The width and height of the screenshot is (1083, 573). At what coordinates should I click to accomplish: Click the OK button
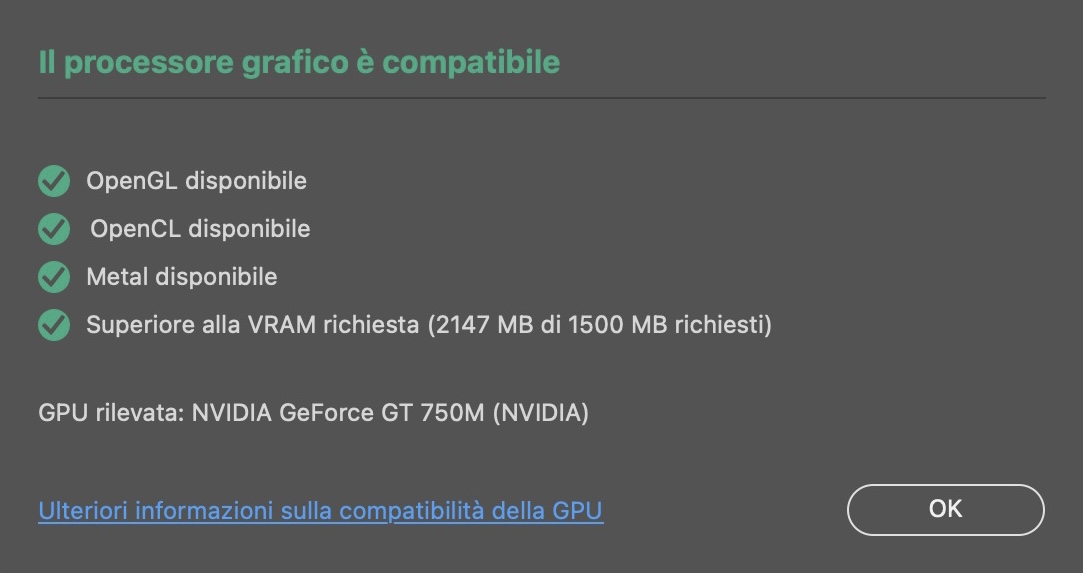coord(946,509)
